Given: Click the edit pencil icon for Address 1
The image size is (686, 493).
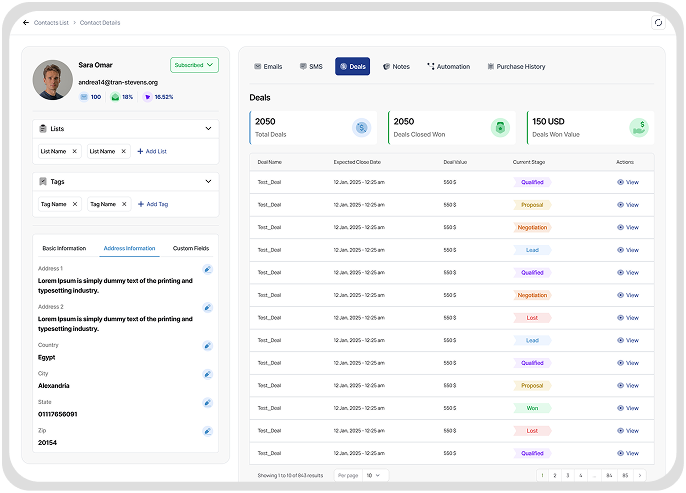Looking at the screenshot, I should pyautogui.click(x=207, y=269).
